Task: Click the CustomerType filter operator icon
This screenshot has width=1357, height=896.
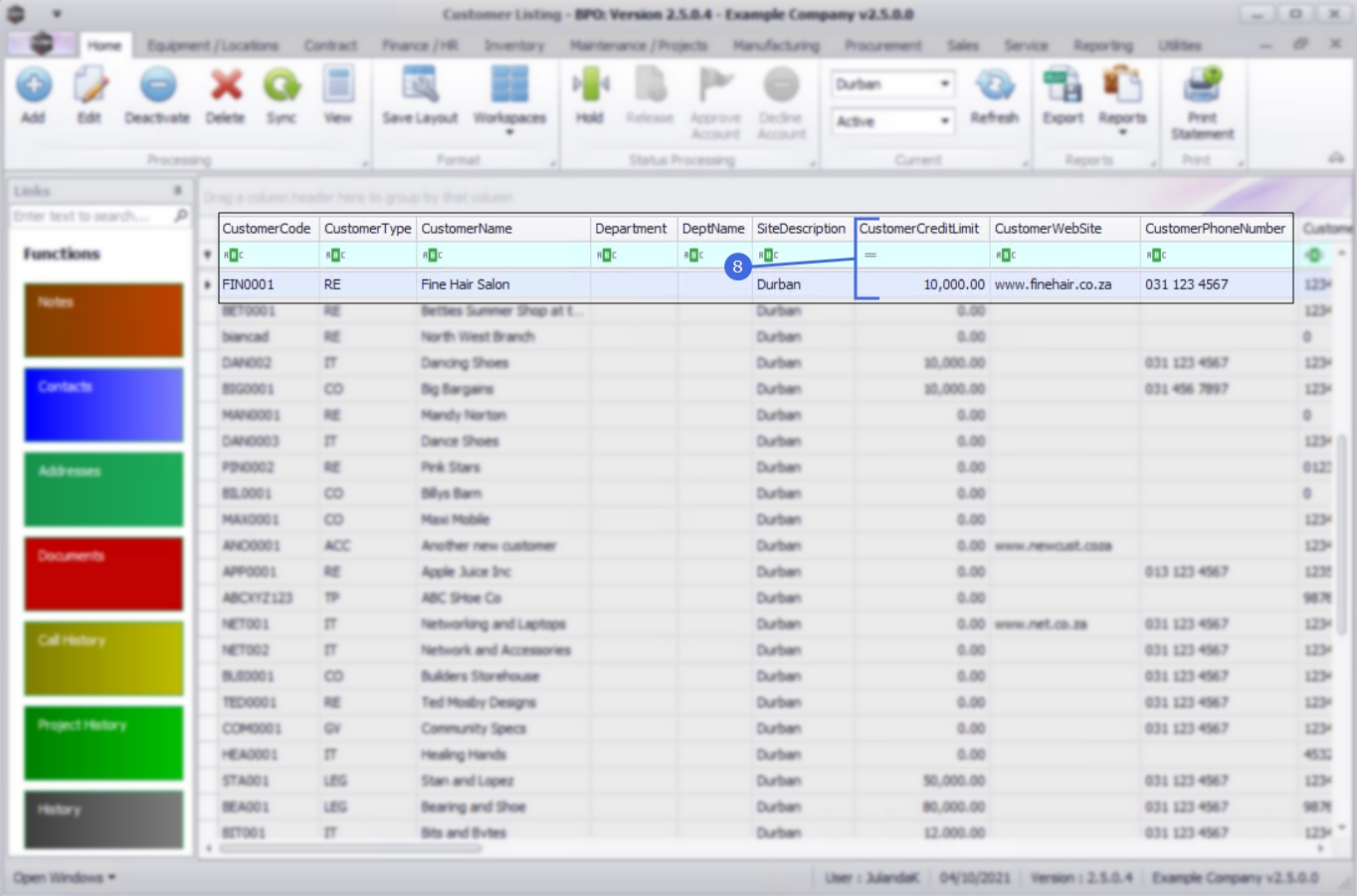Action: coord(334,256)
